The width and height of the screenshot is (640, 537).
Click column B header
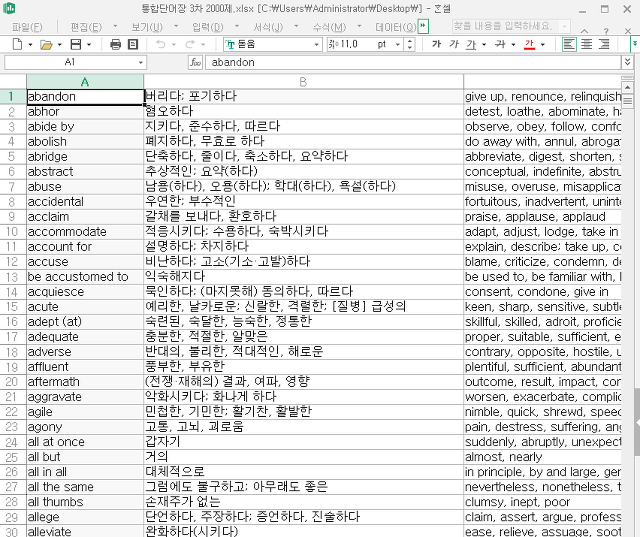302,81
